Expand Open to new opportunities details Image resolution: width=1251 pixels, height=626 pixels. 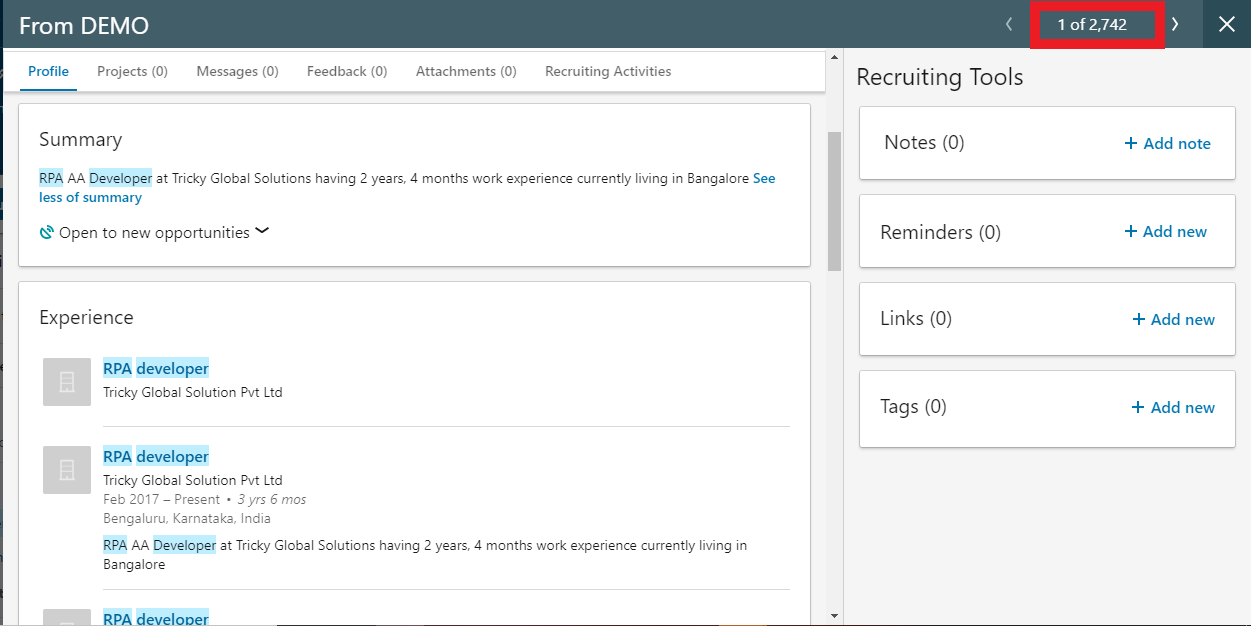(262, 232)
